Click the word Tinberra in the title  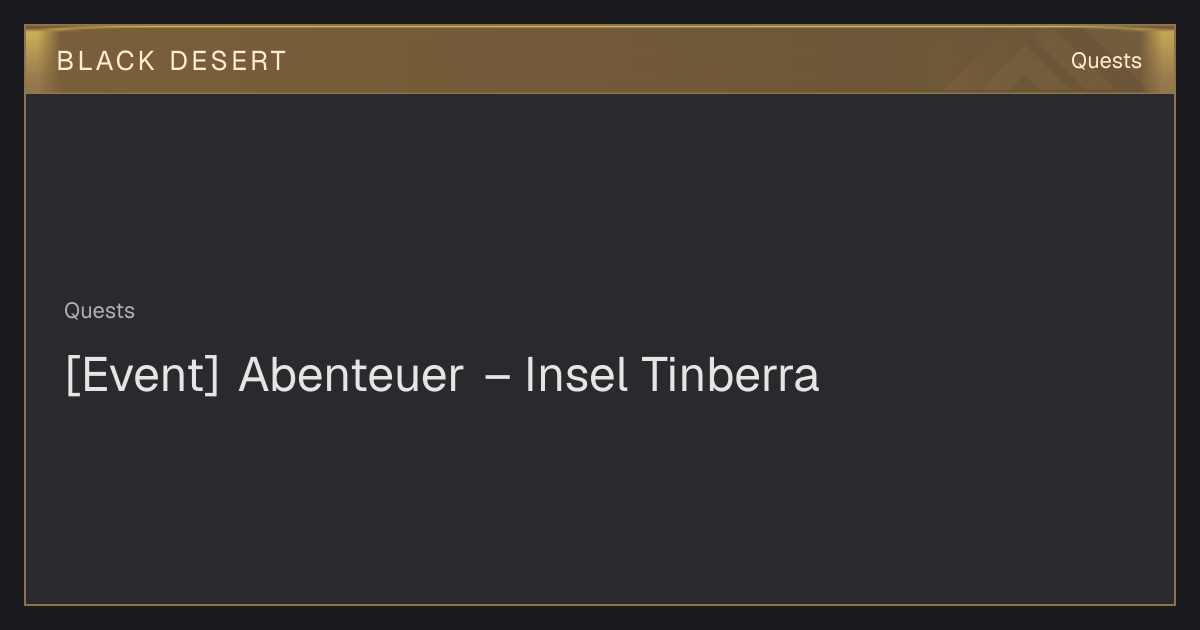[x=730, y=375]
